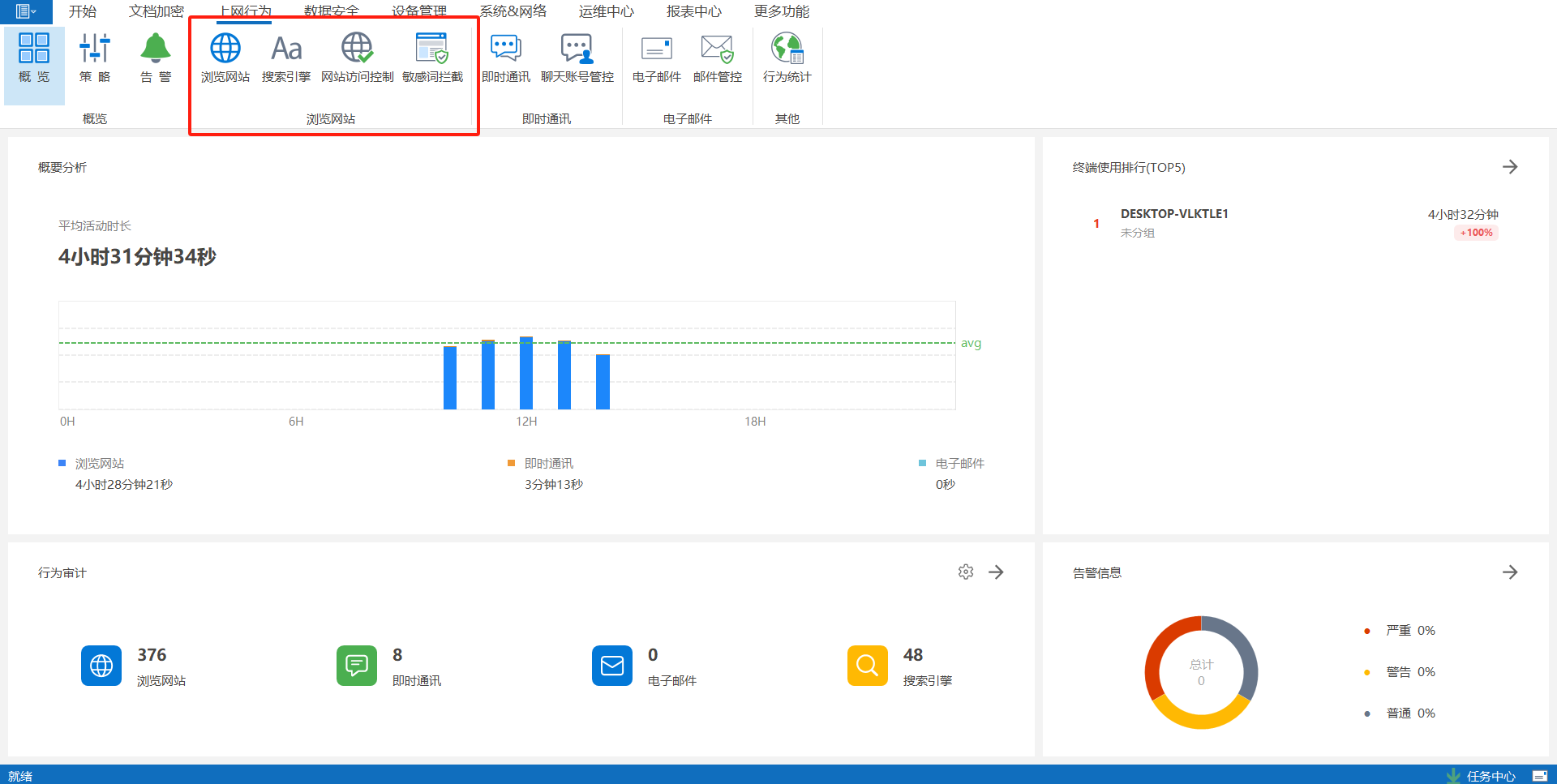This screenshot has height=784, width=1557.
Task: Click the 0 email count
Action: tap(653, 655)
